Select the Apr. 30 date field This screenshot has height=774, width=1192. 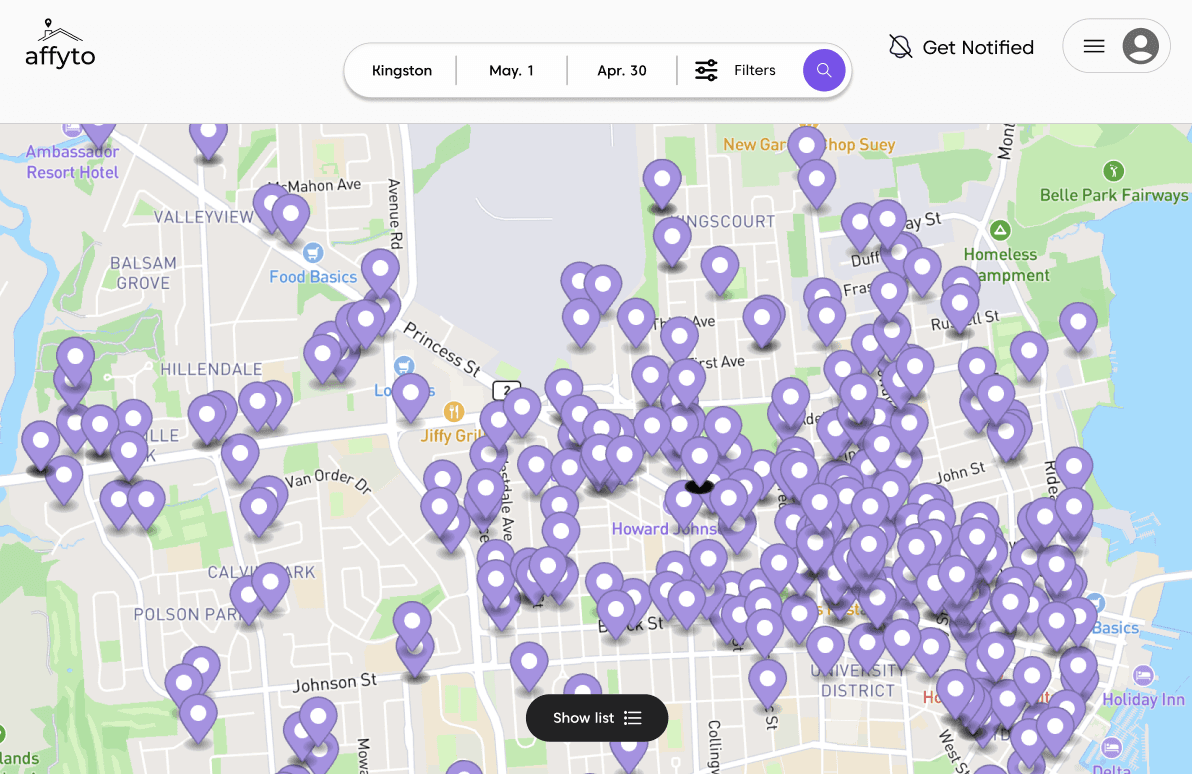622,70
